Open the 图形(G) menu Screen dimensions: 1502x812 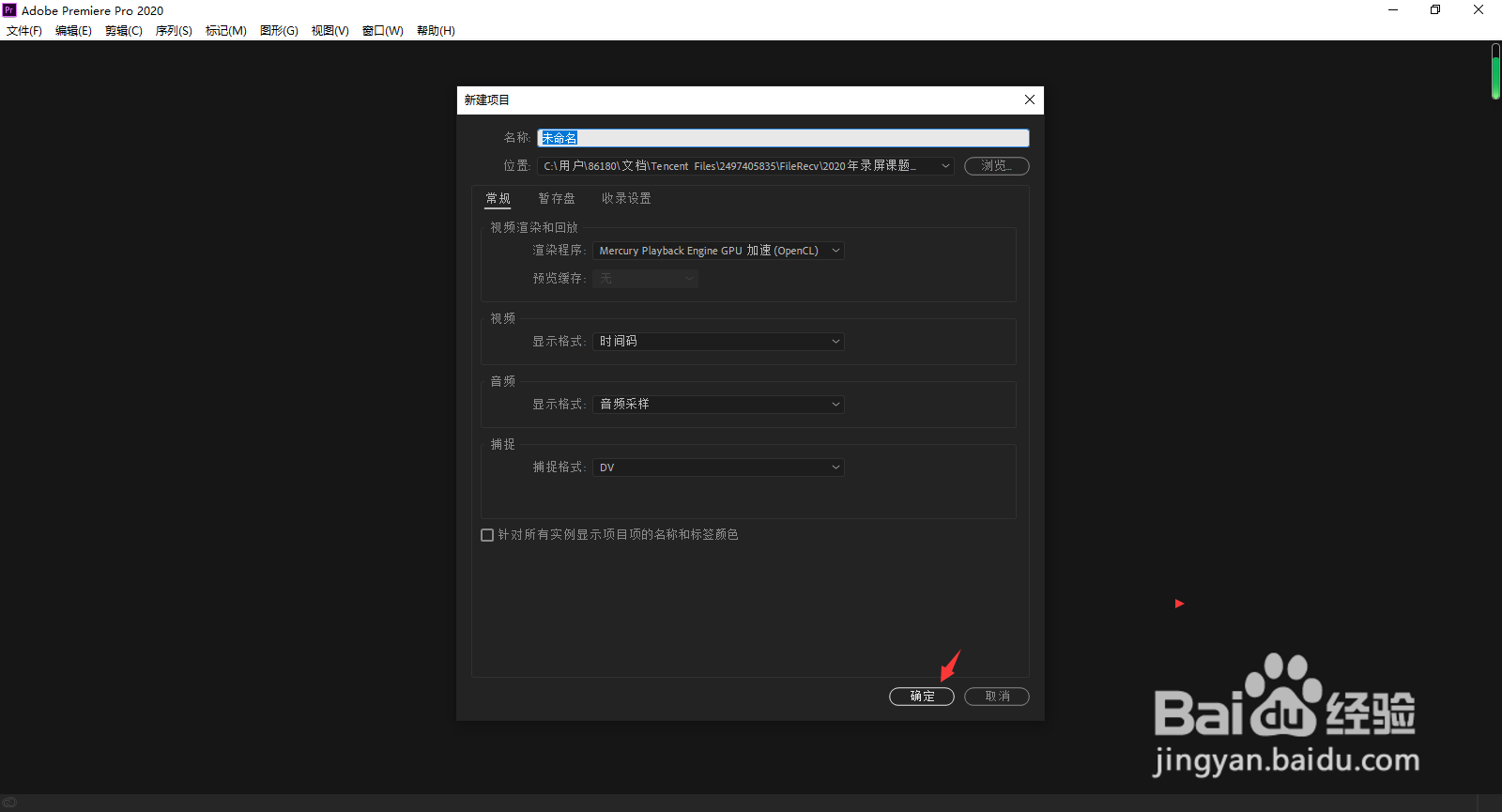click(279, 31)
